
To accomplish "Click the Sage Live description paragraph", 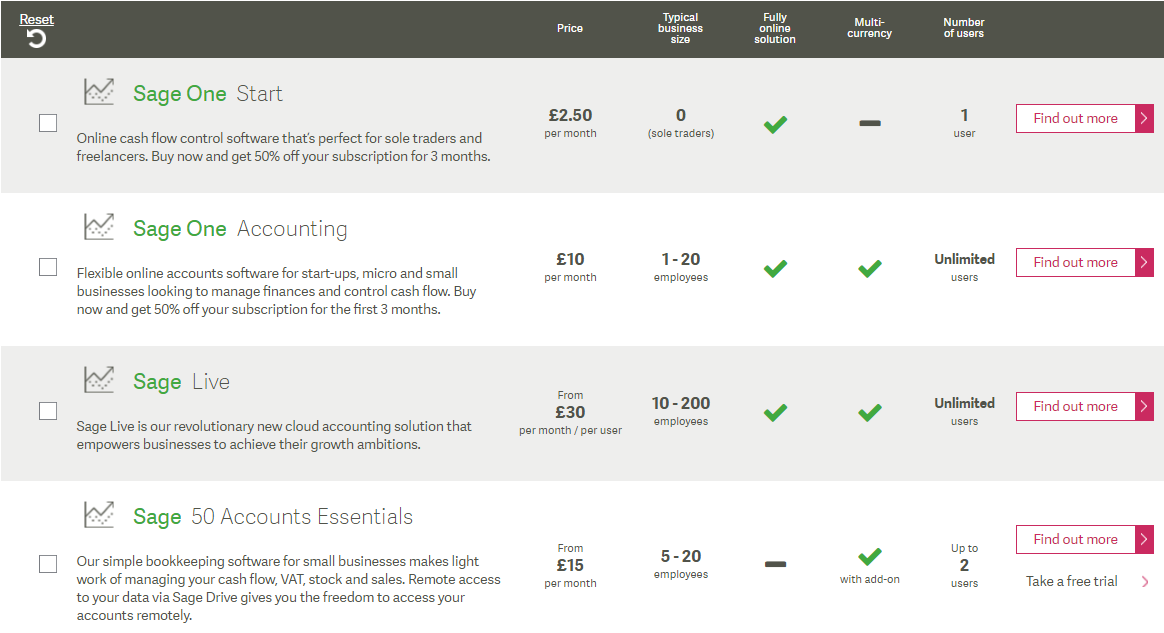I will 273,435.
